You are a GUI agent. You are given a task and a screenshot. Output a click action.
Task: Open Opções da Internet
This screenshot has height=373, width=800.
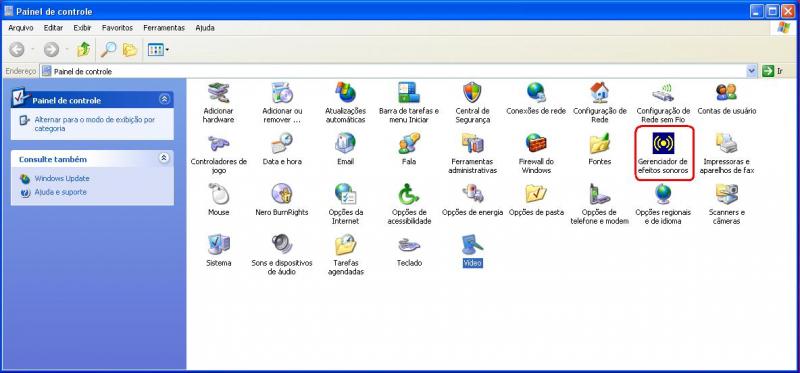pos(345,204)
